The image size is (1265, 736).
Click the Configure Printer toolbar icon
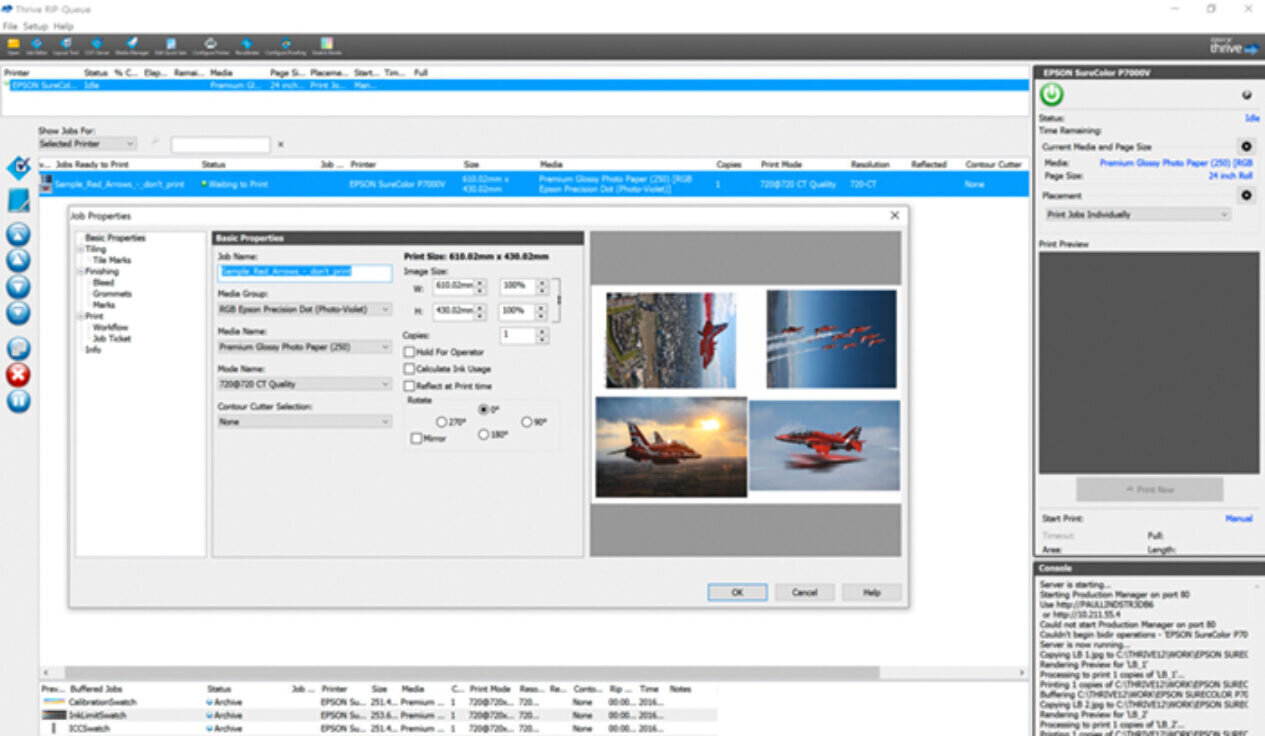[x=211, y=45]
